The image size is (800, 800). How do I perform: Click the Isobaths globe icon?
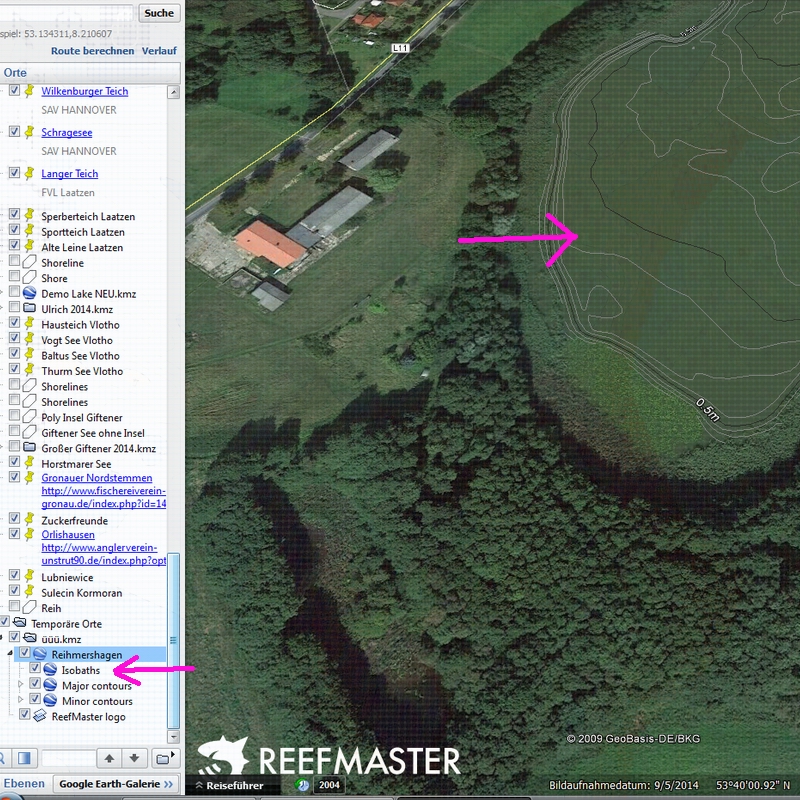(x=49, y=670)
